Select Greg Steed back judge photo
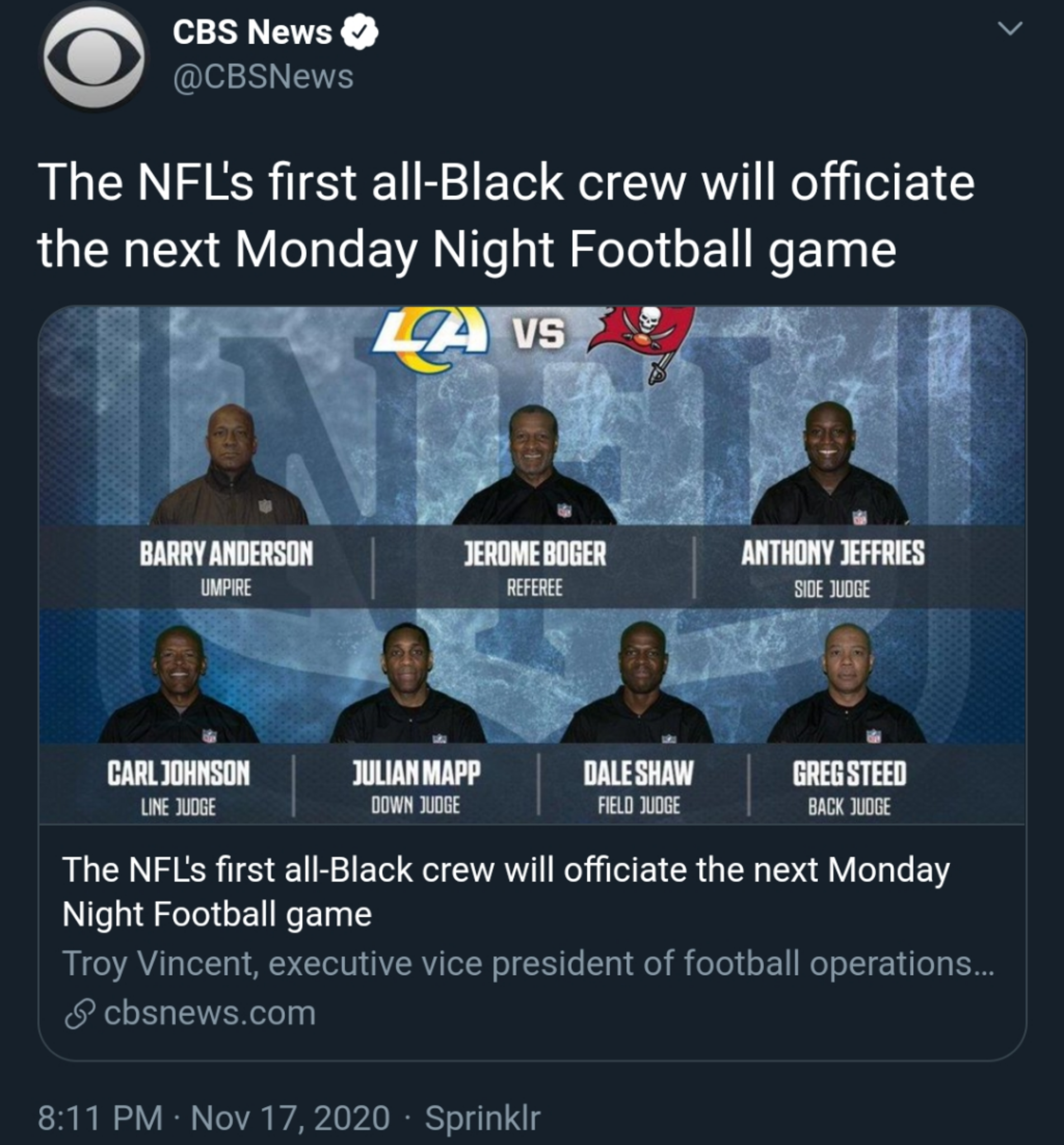 (x=847, y=684)
